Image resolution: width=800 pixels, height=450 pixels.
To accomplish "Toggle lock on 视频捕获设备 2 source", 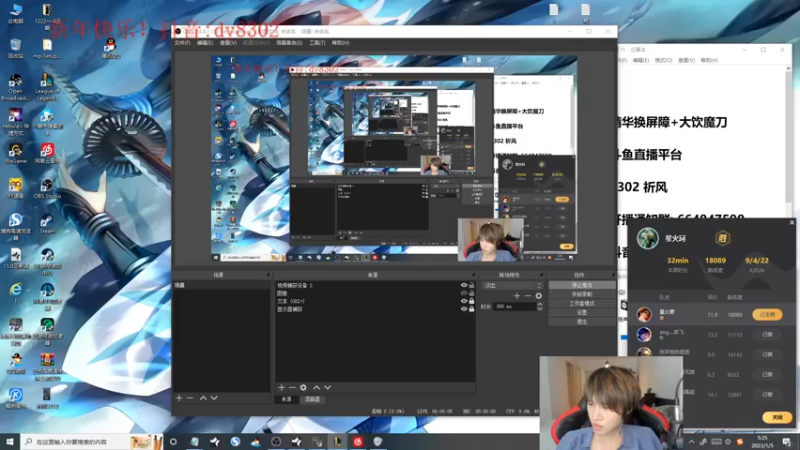I will tap(471, 285).
